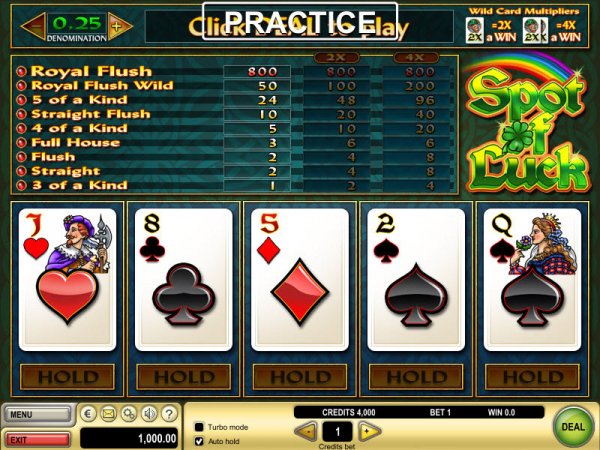Mute sound with speaker icon

(149, 414)
